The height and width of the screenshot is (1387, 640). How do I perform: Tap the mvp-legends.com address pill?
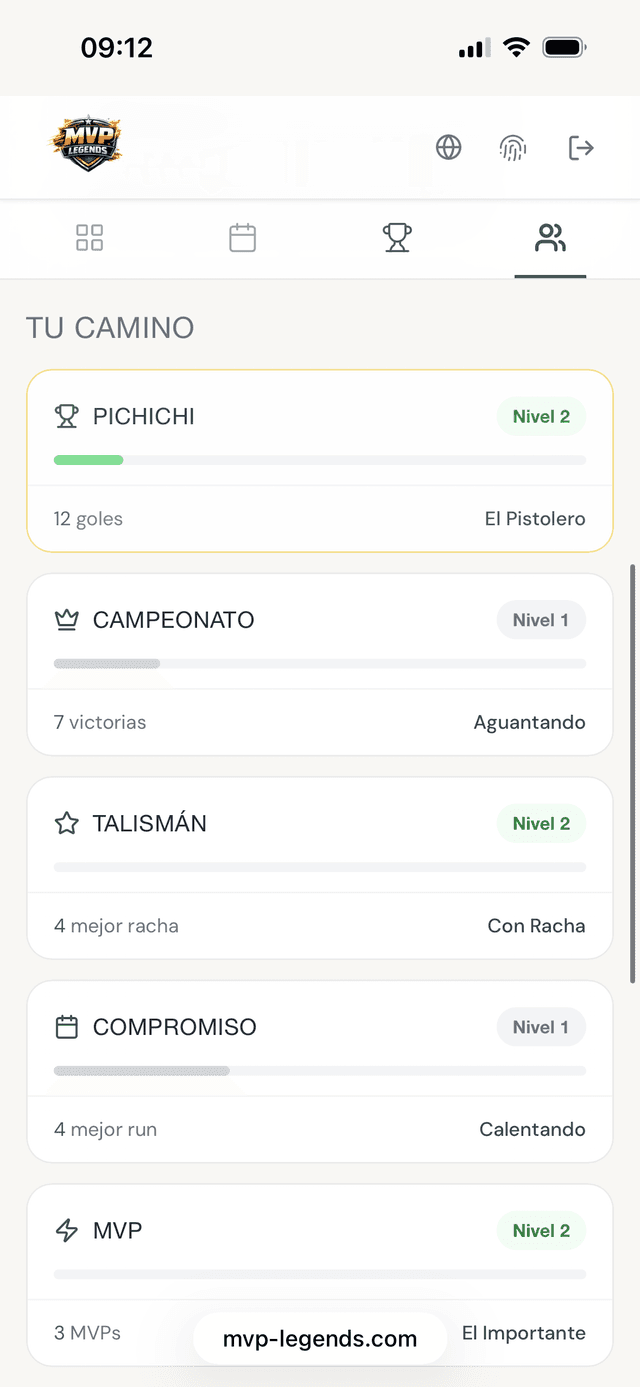[x=320, y=1339]
